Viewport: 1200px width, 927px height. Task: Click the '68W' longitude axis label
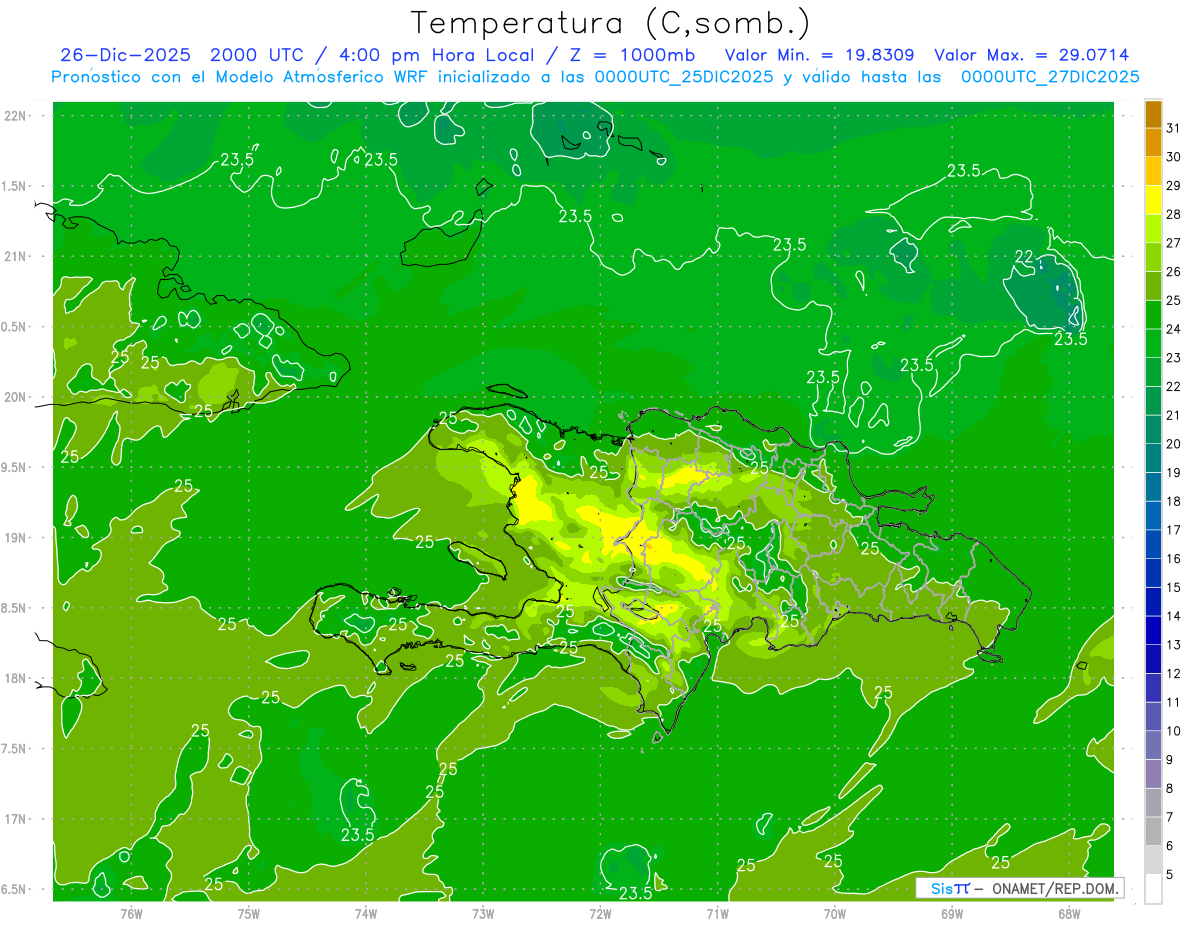coord(1069,914)
